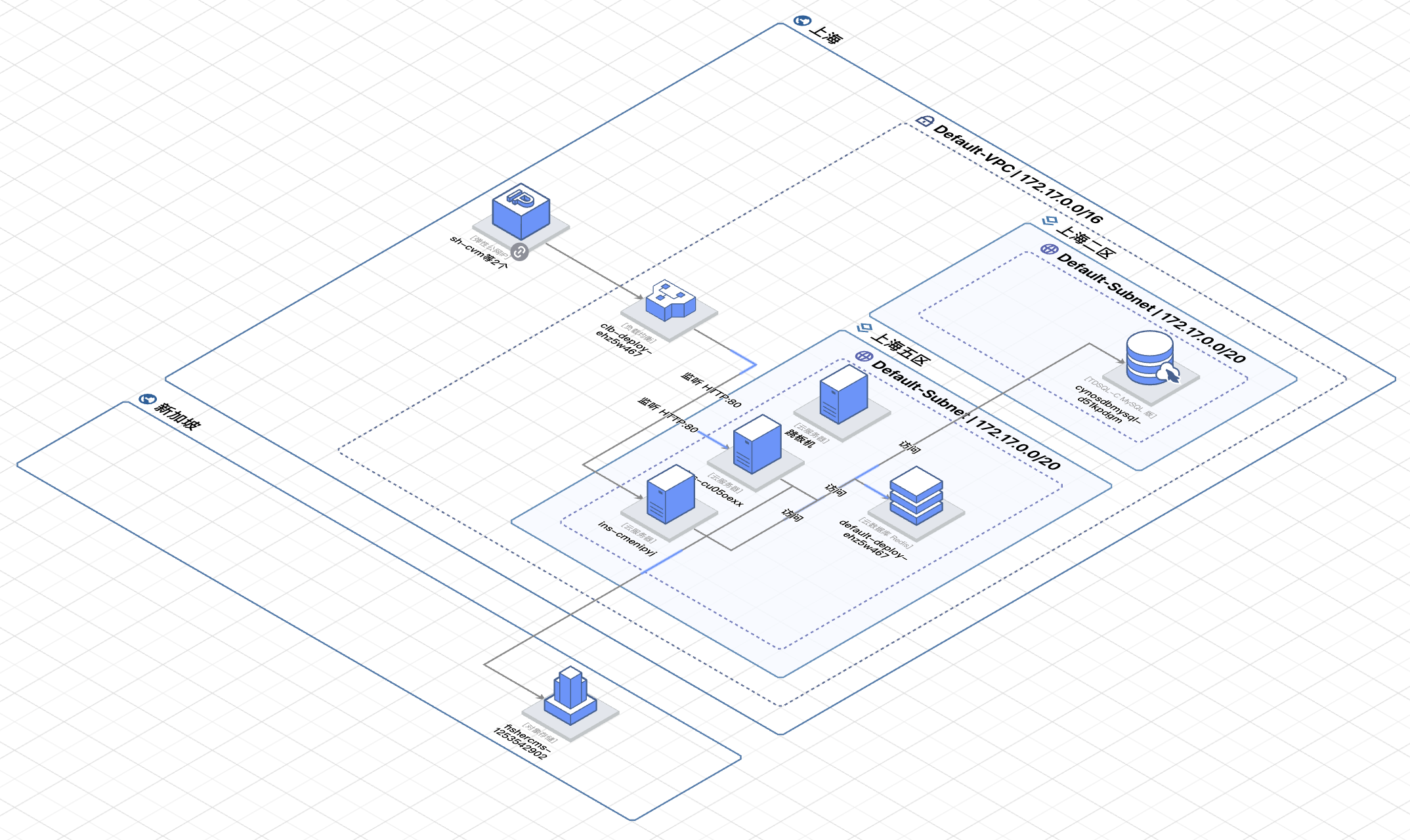The width and height of the screenshot is (1410, 840).
Task: Select the cynosdbmysql TDSQL-C database icon
Action: [x=1151, y=358]
